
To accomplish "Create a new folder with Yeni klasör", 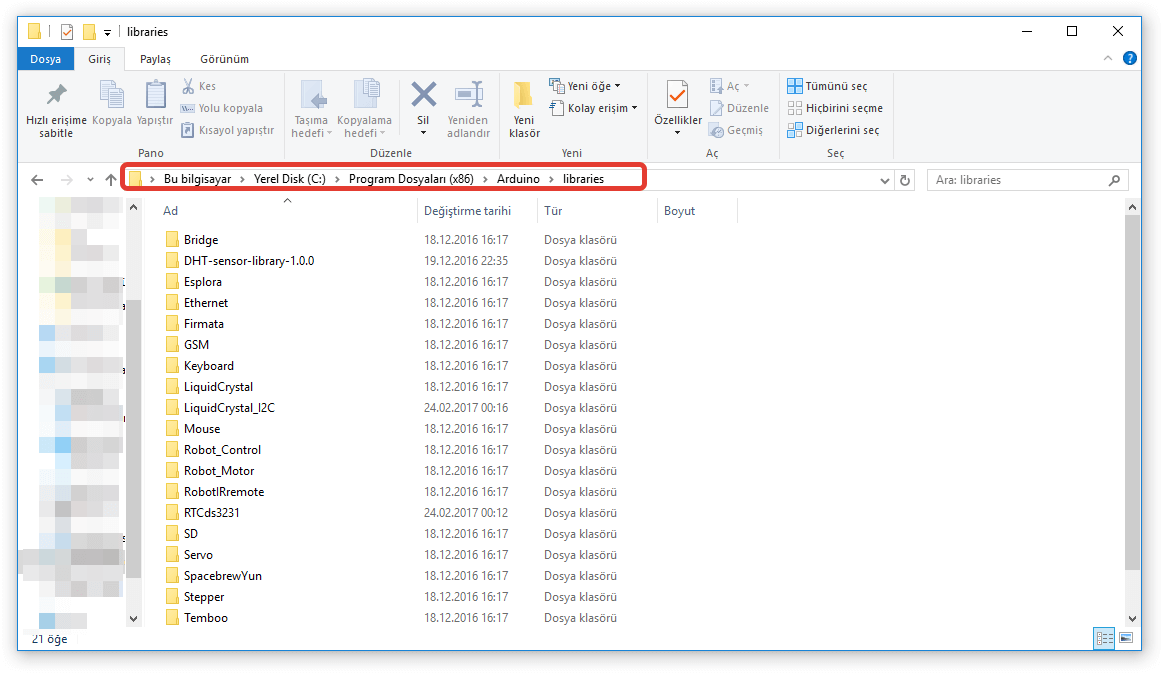I will [x=524, y=109].
